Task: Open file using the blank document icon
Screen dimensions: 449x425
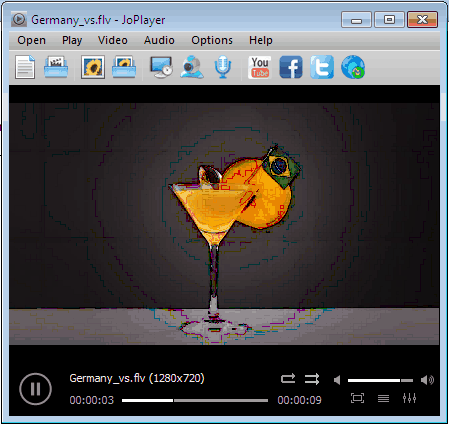Action: coord(25,67)
